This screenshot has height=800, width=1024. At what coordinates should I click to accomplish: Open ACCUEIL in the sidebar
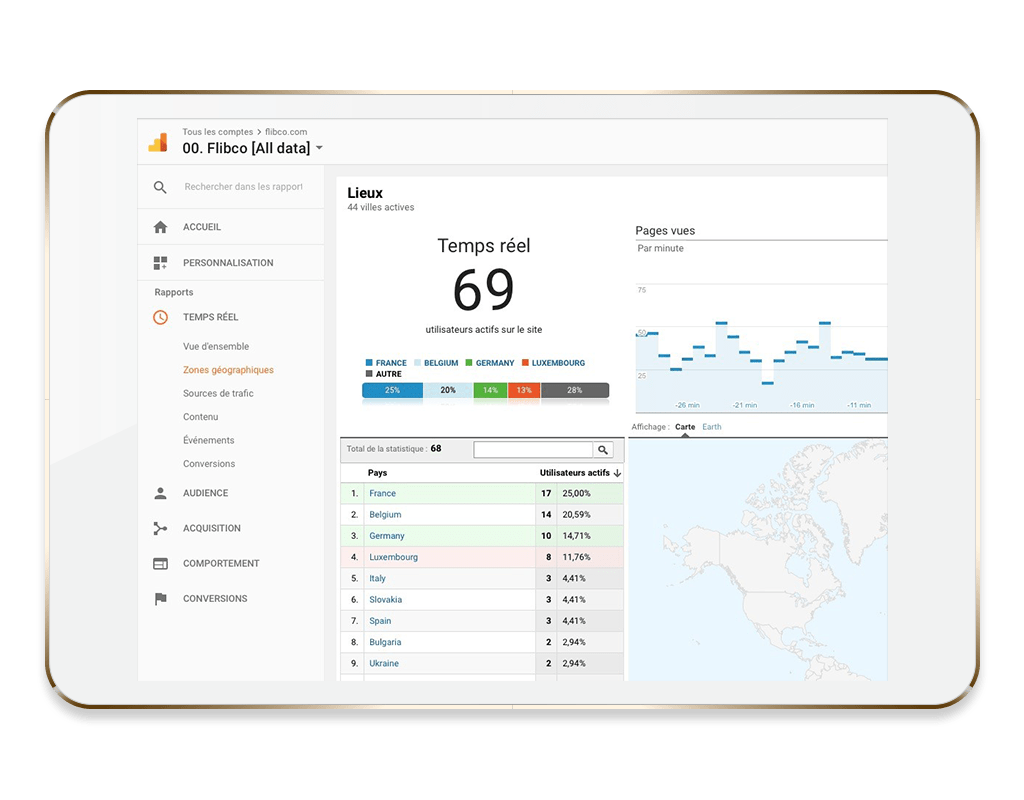point(202,227)
